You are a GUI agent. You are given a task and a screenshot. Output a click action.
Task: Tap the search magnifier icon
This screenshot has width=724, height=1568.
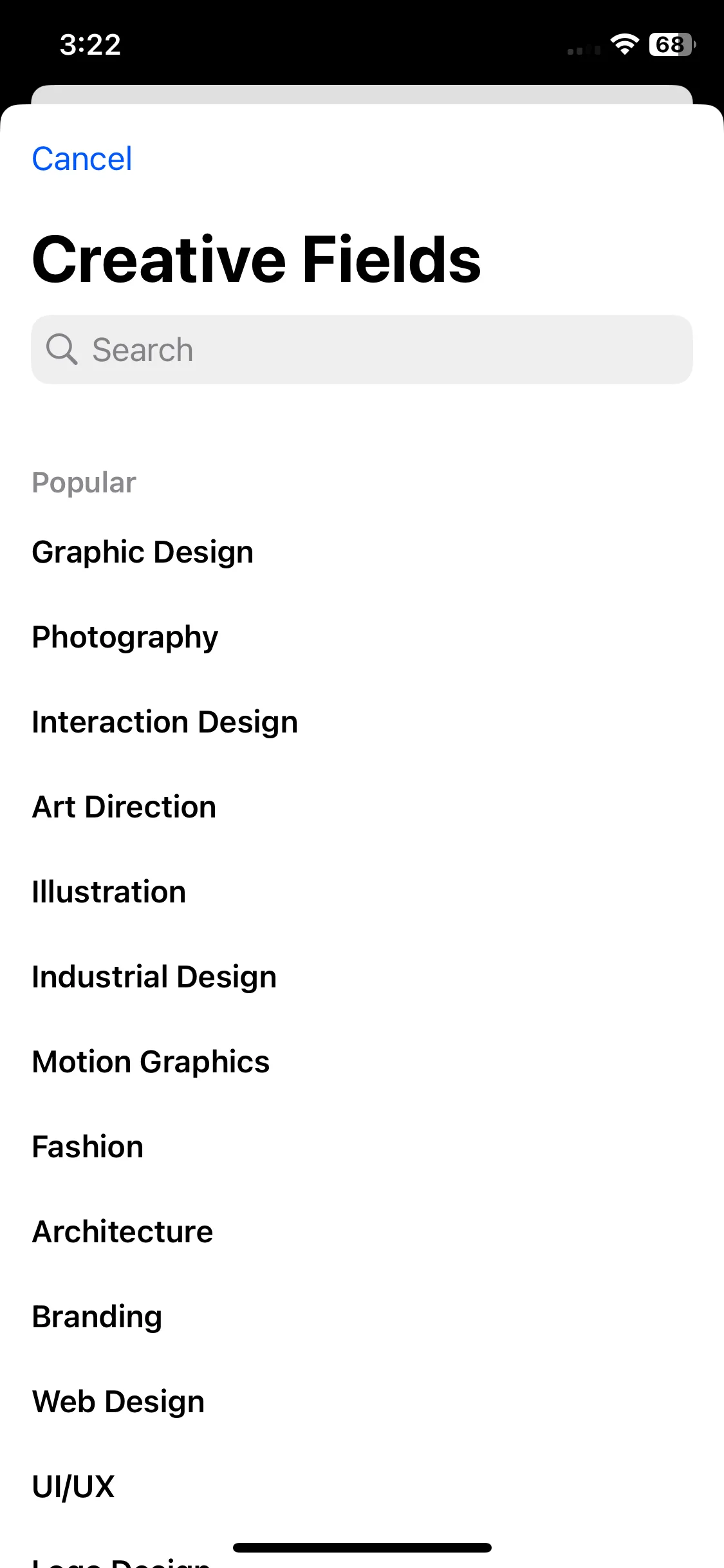62,350
